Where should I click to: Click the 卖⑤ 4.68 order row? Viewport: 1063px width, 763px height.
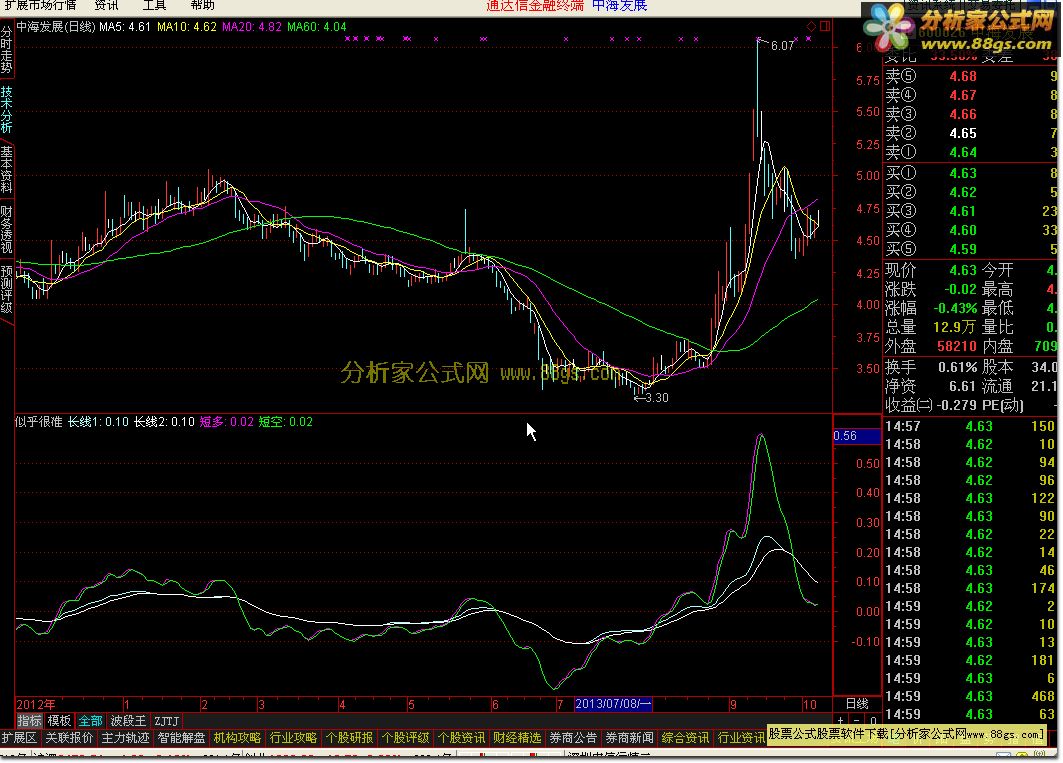[971, 76]
